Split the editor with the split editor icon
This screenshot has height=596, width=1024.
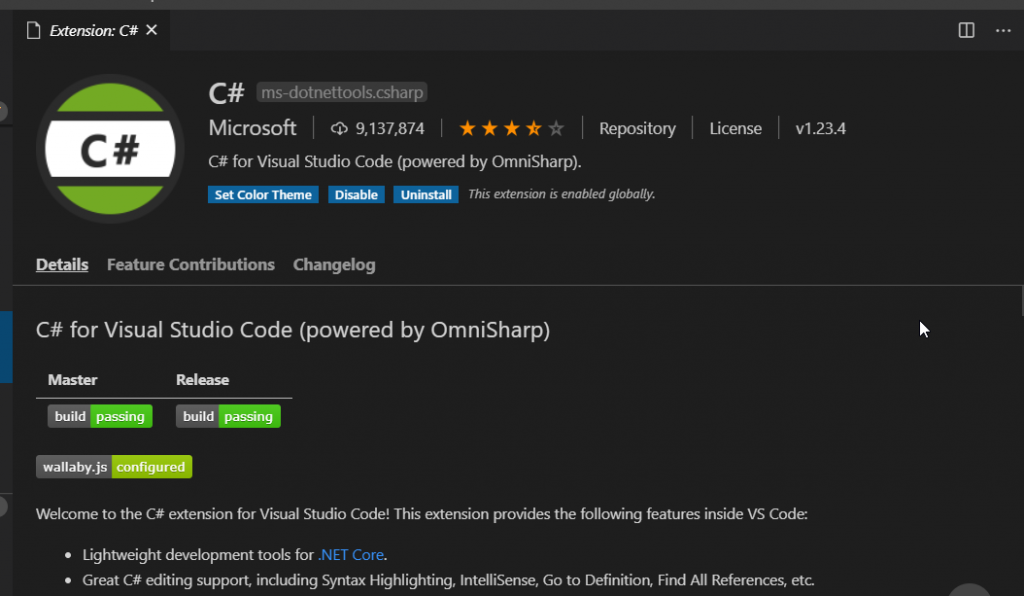click(966, 31)
